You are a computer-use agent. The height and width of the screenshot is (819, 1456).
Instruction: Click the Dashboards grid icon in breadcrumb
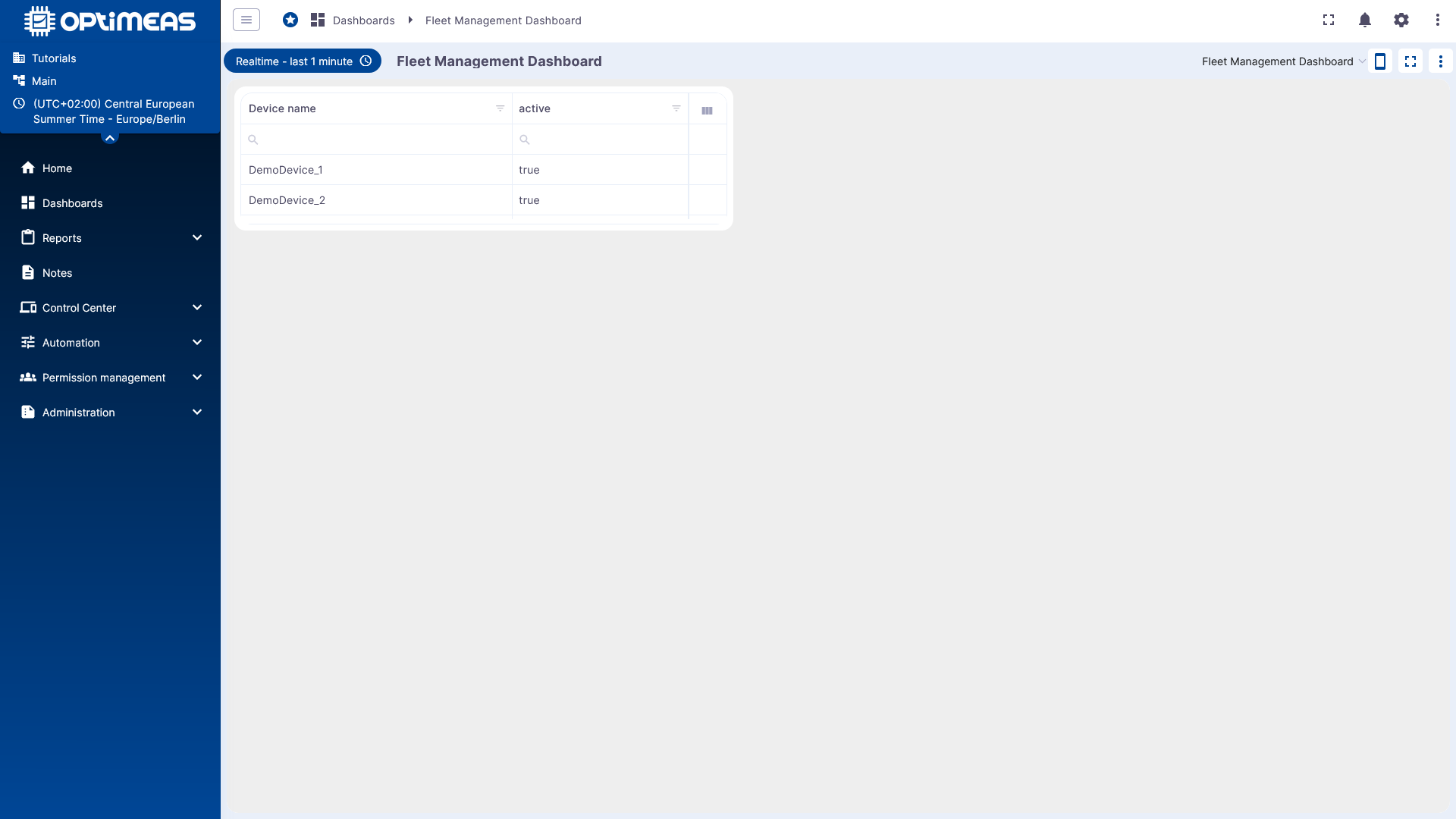point(318,20)
